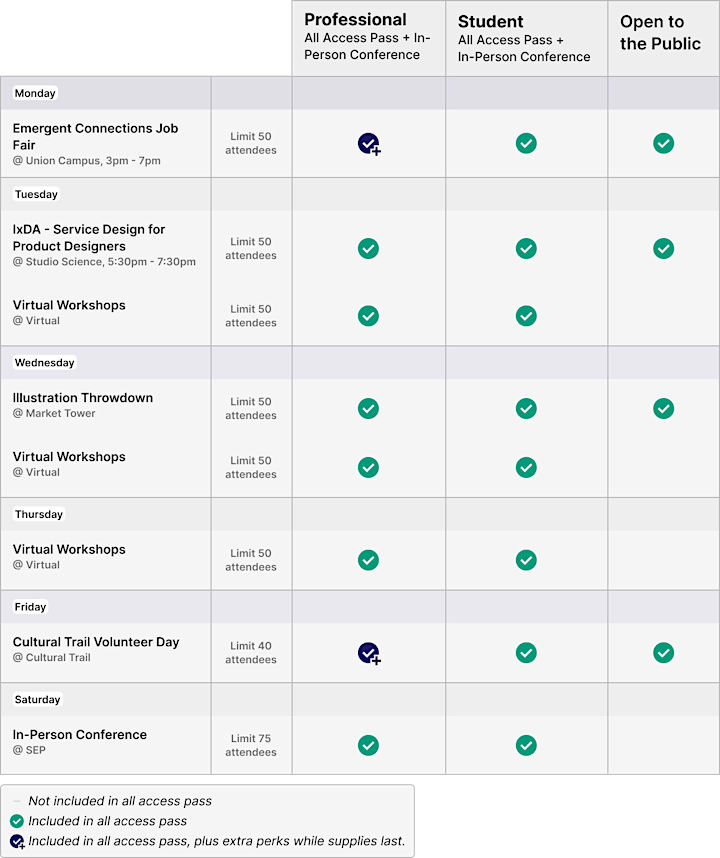Select the Student column header

point(526,38)
